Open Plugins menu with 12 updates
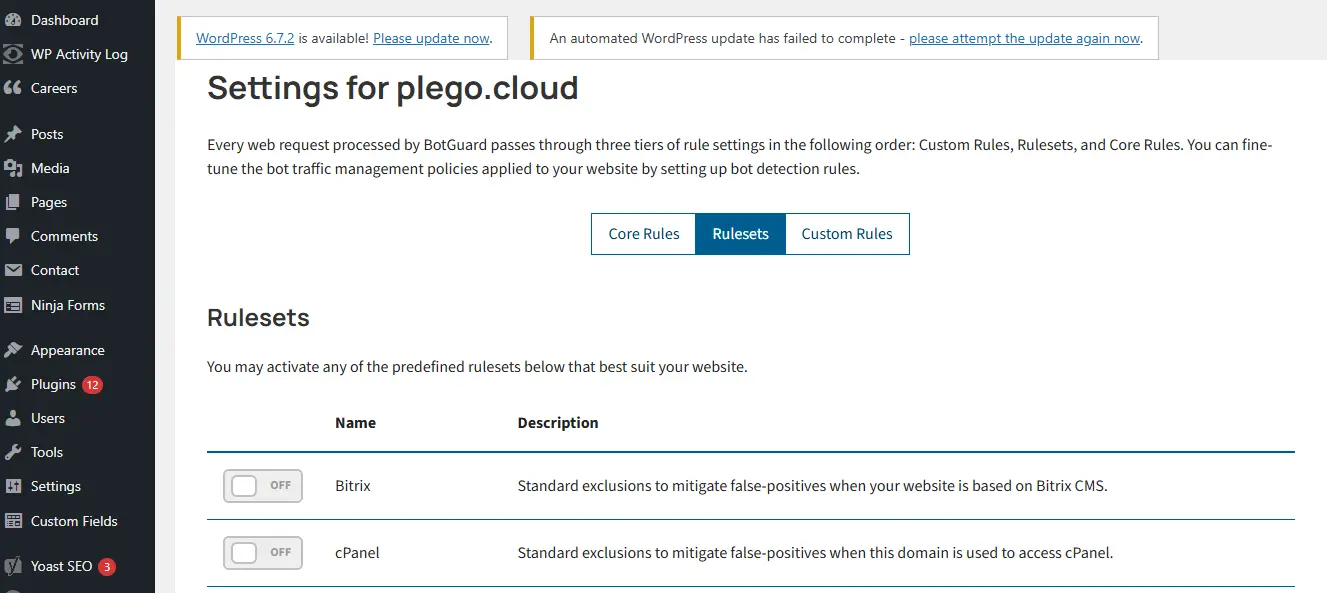This screenshot has width=1327, height=593. point(54,384)
